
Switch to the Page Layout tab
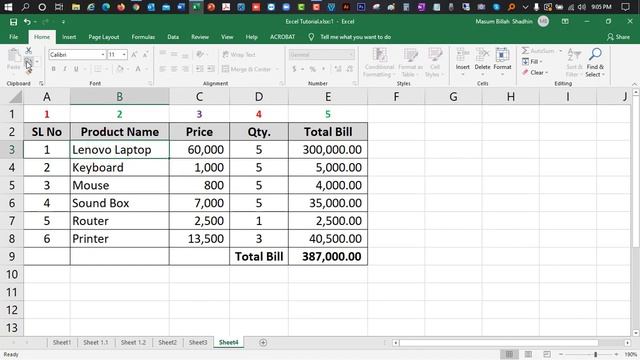point(104,37)
